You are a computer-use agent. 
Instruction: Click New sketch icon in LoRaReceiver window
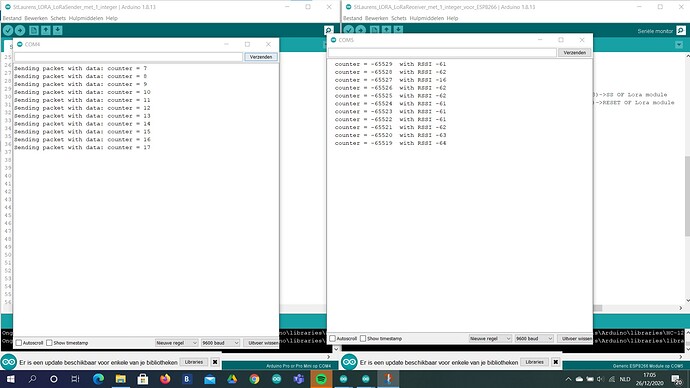[x=374, y=29]
